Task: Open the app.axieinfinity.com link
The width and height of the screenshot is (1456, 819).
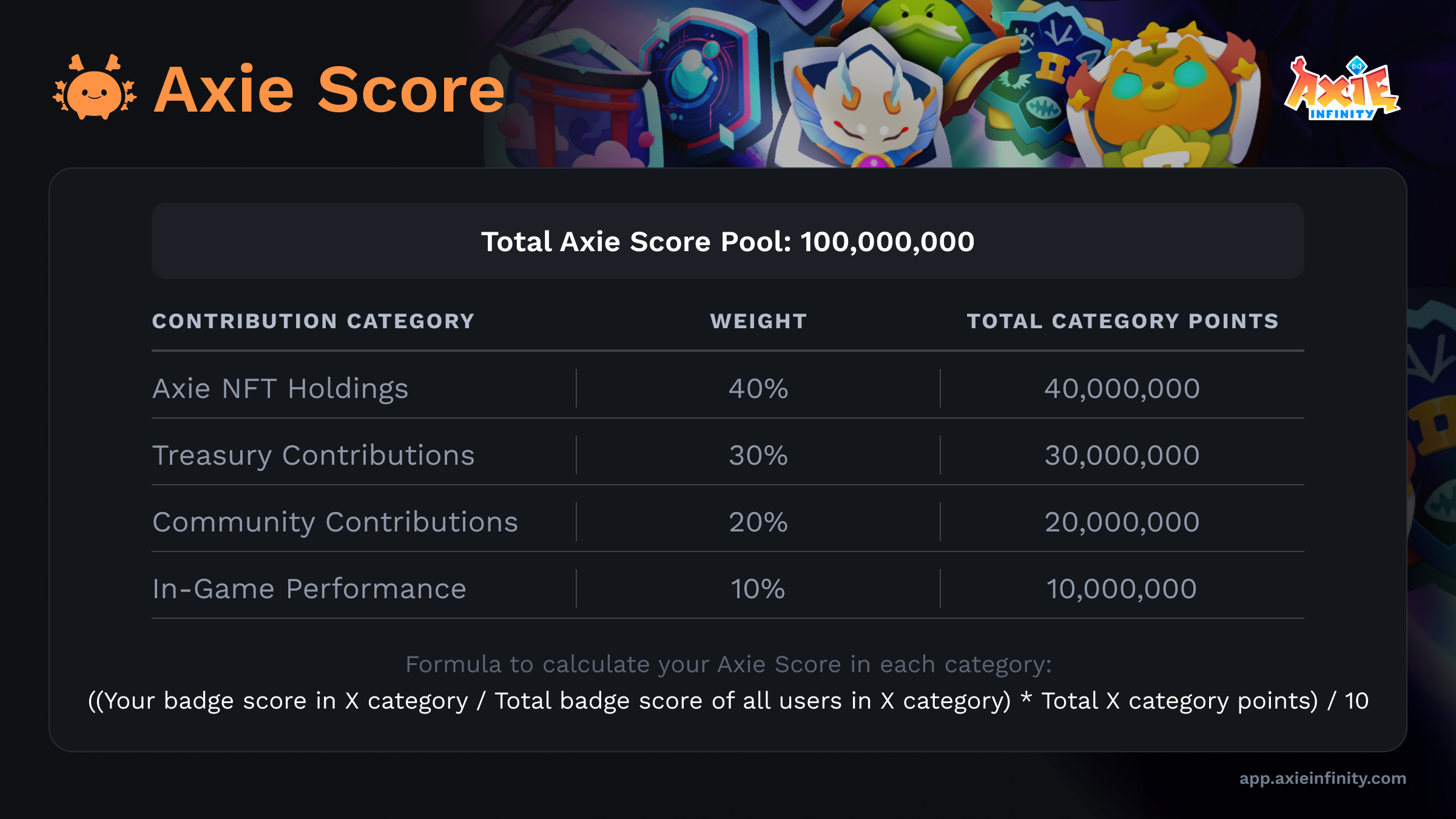Action: [x=1323, y=778]
